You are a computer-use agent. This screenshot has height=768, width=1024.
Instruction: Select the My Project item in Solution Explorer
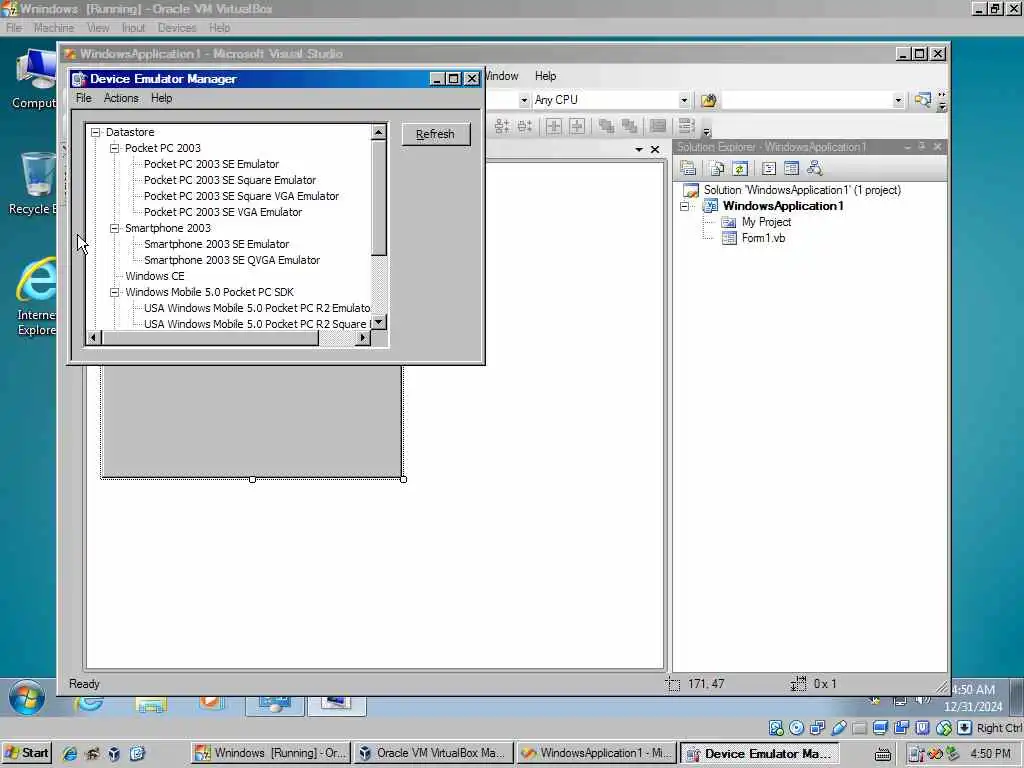pos(766,222)
